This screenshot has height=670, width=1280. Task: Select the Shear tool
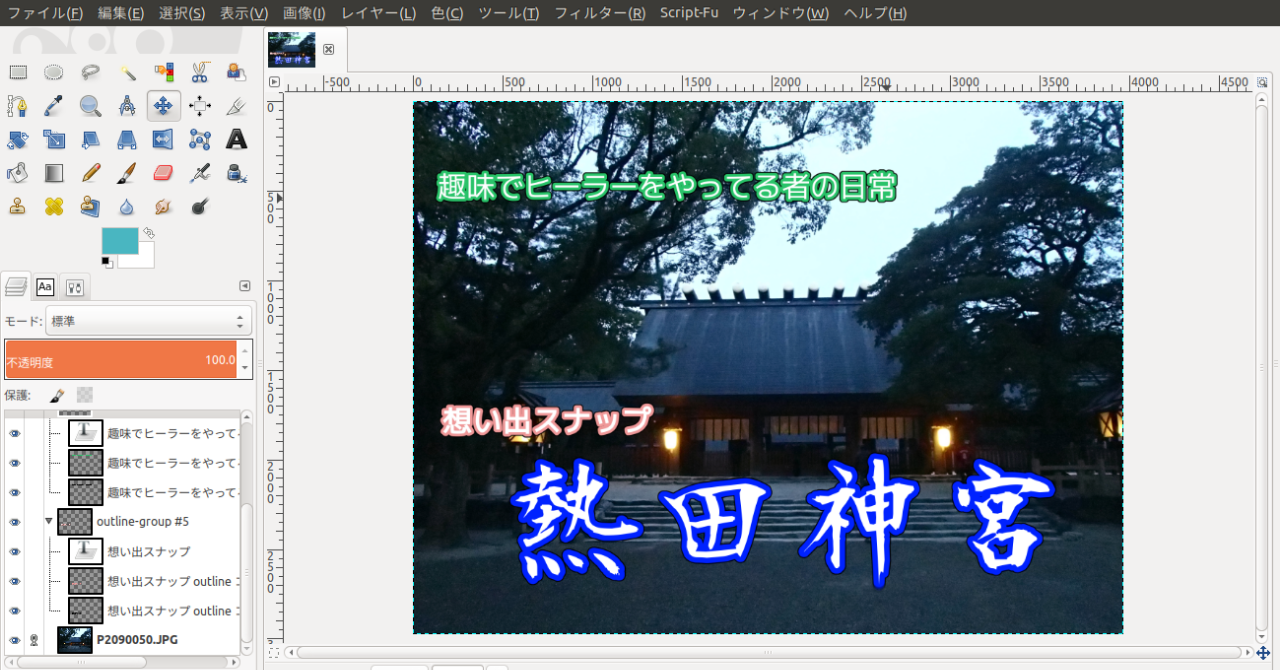(91, 140)
